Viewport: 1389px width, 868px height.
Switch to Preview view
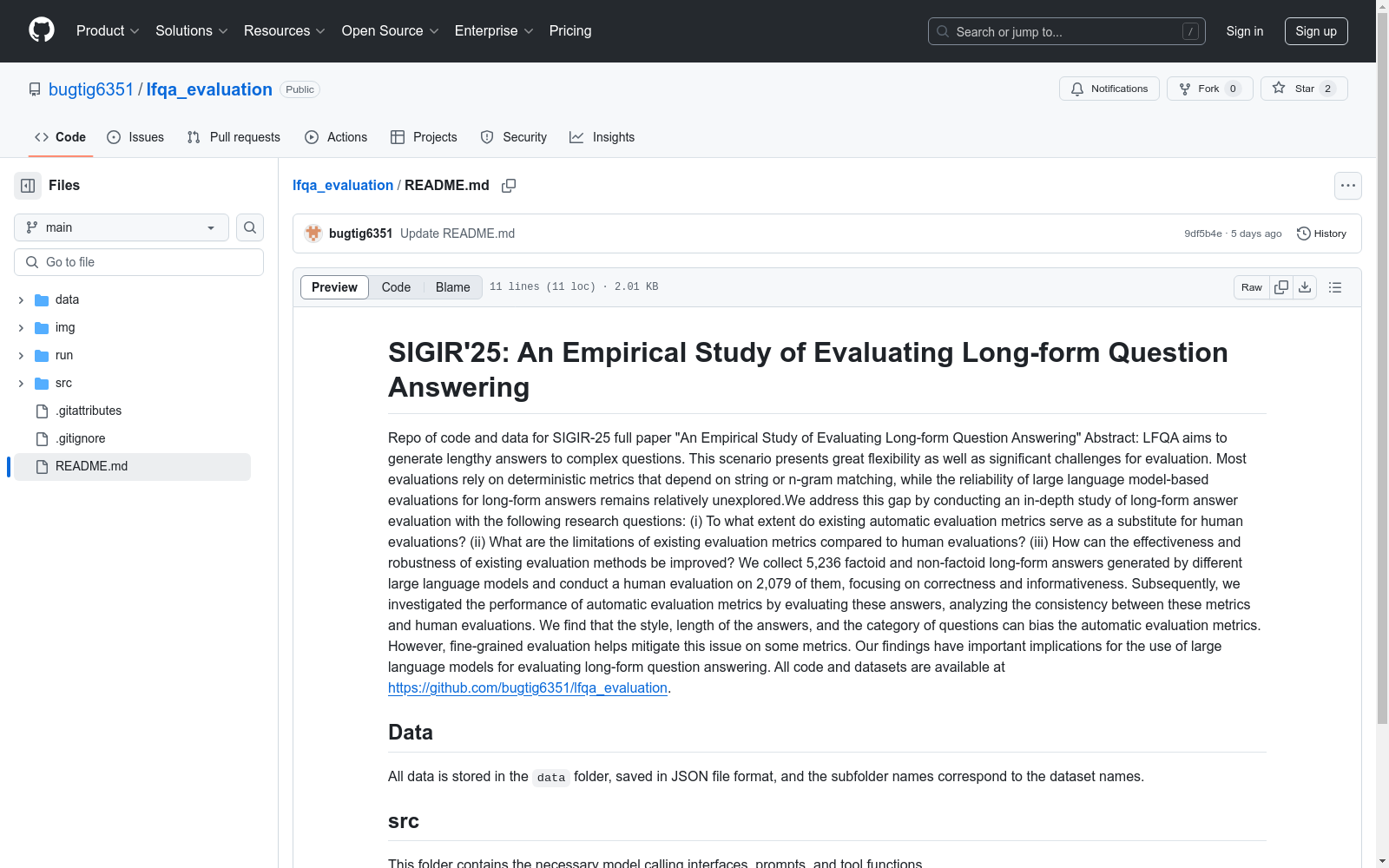pyautogui.click(x=334, y=287)
